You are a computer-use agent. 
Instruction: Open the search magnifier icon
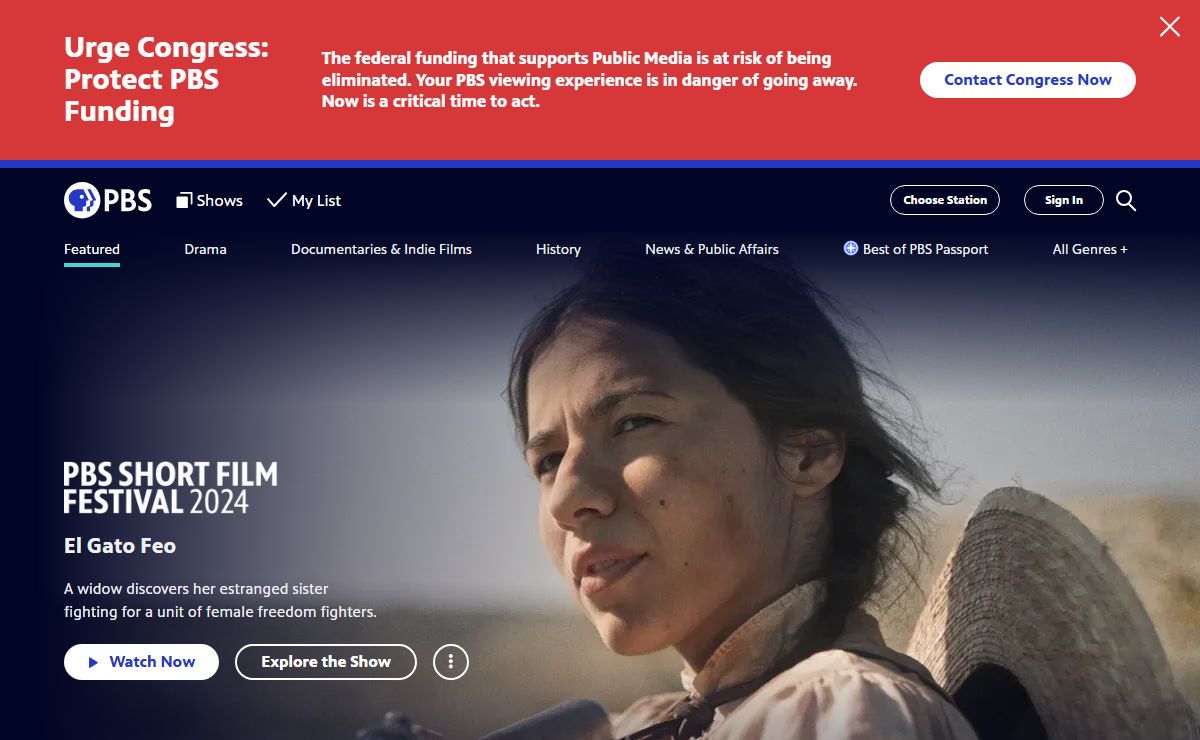point(1126,201)
